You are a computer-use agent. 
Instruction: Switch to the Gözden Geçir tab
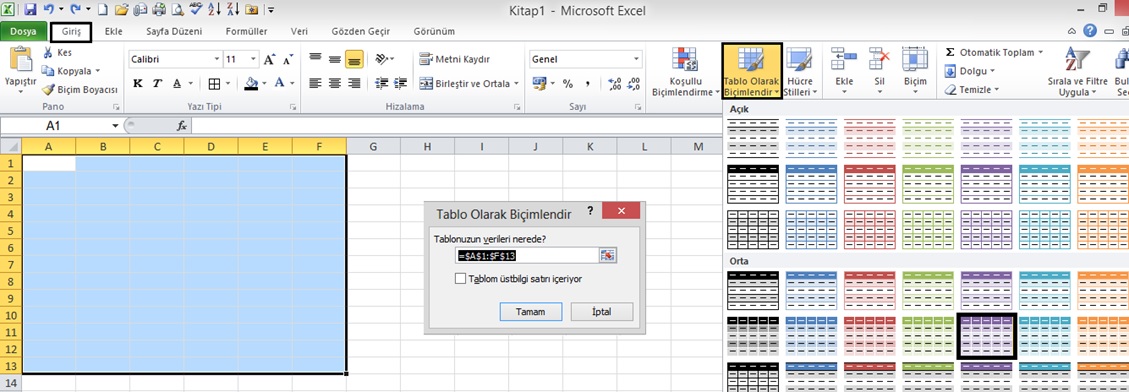point(361,32)
